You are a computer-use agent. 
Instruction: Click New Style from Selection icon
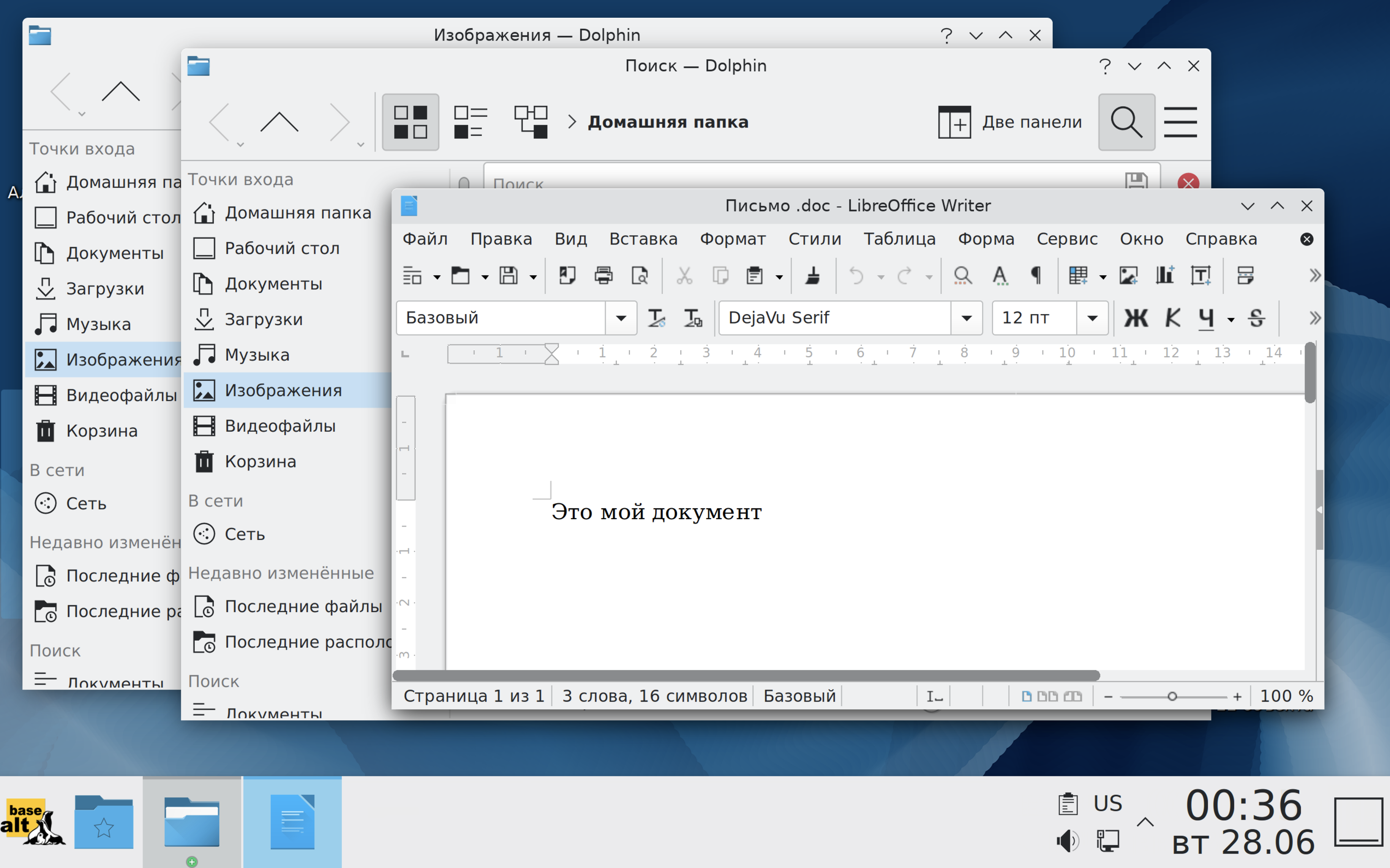pos(693,318)
